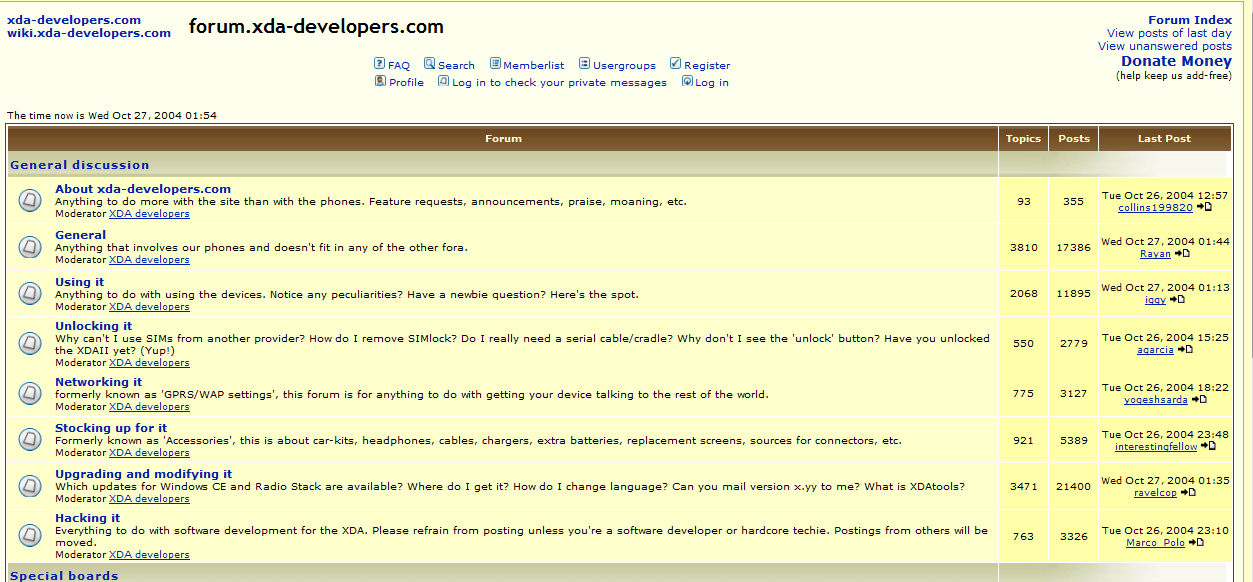Open Upgrading and modifying it forum
This screenshot has height=582, width=1253.
143,474
